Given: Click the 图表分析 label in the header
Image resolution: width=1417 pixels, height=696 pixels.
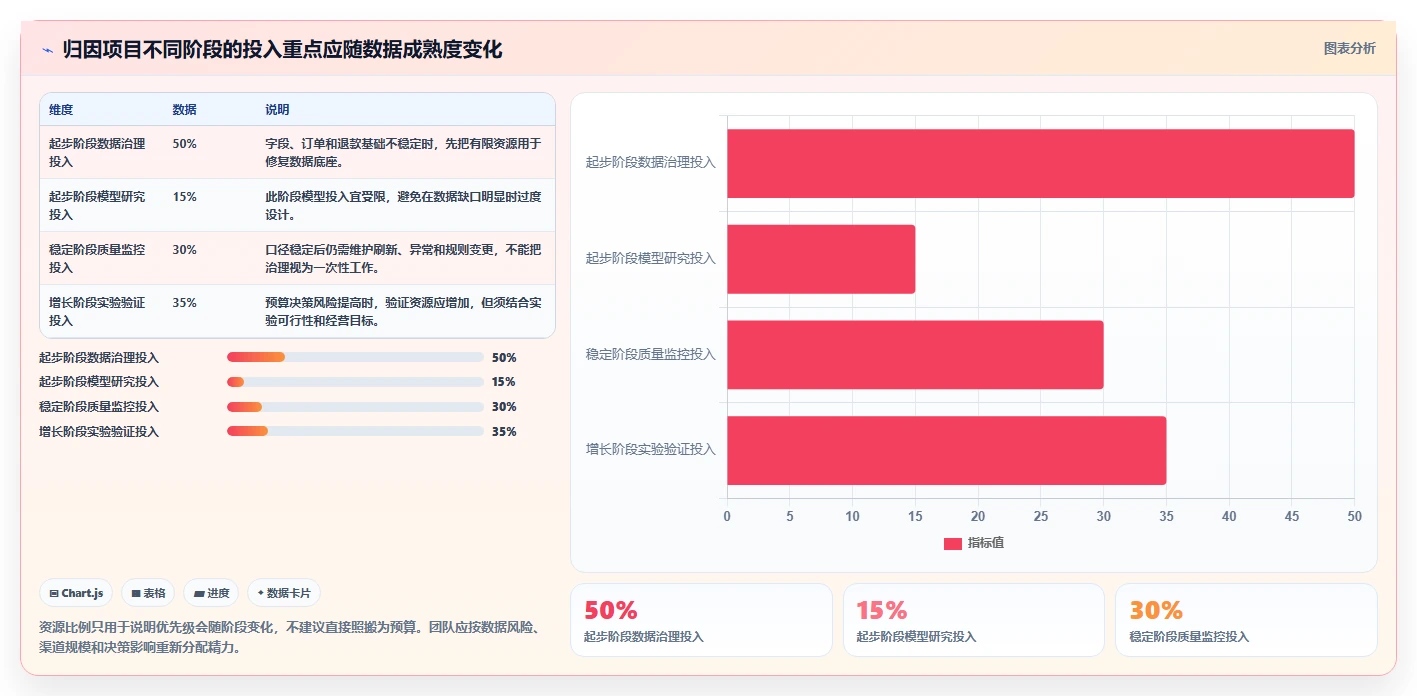Looking at the screenshot, I should (x=1349, y=48).
